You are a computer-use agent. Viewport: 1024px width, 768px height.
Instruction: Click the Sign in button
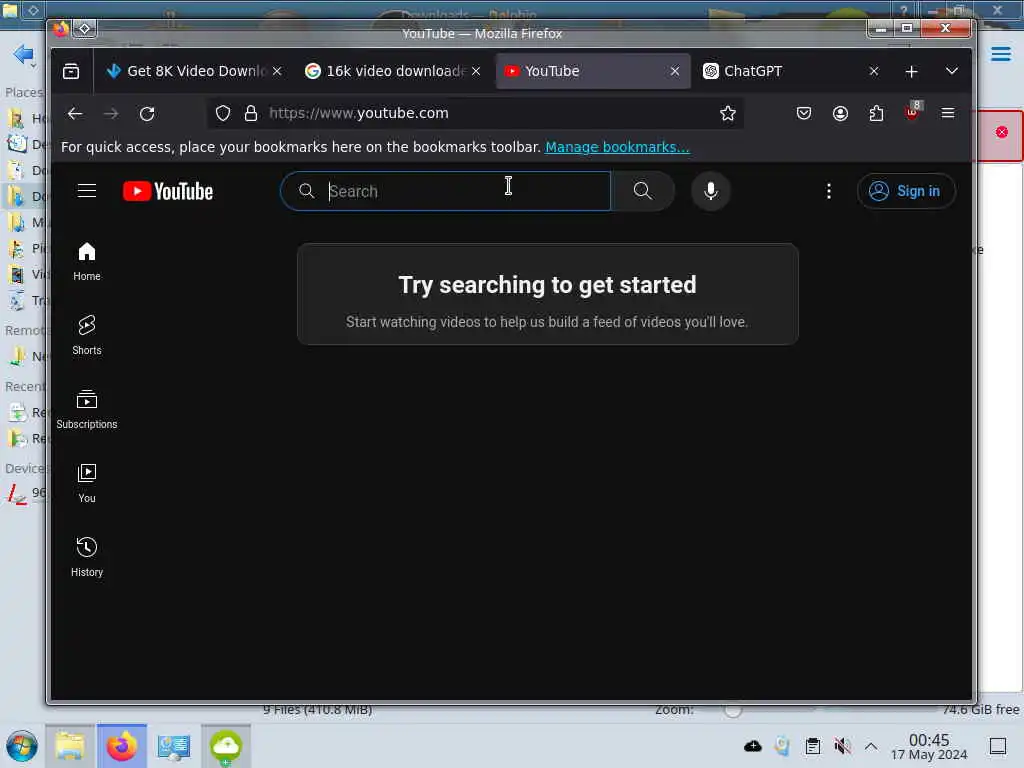pyautogui.click(x=906, y=191)
